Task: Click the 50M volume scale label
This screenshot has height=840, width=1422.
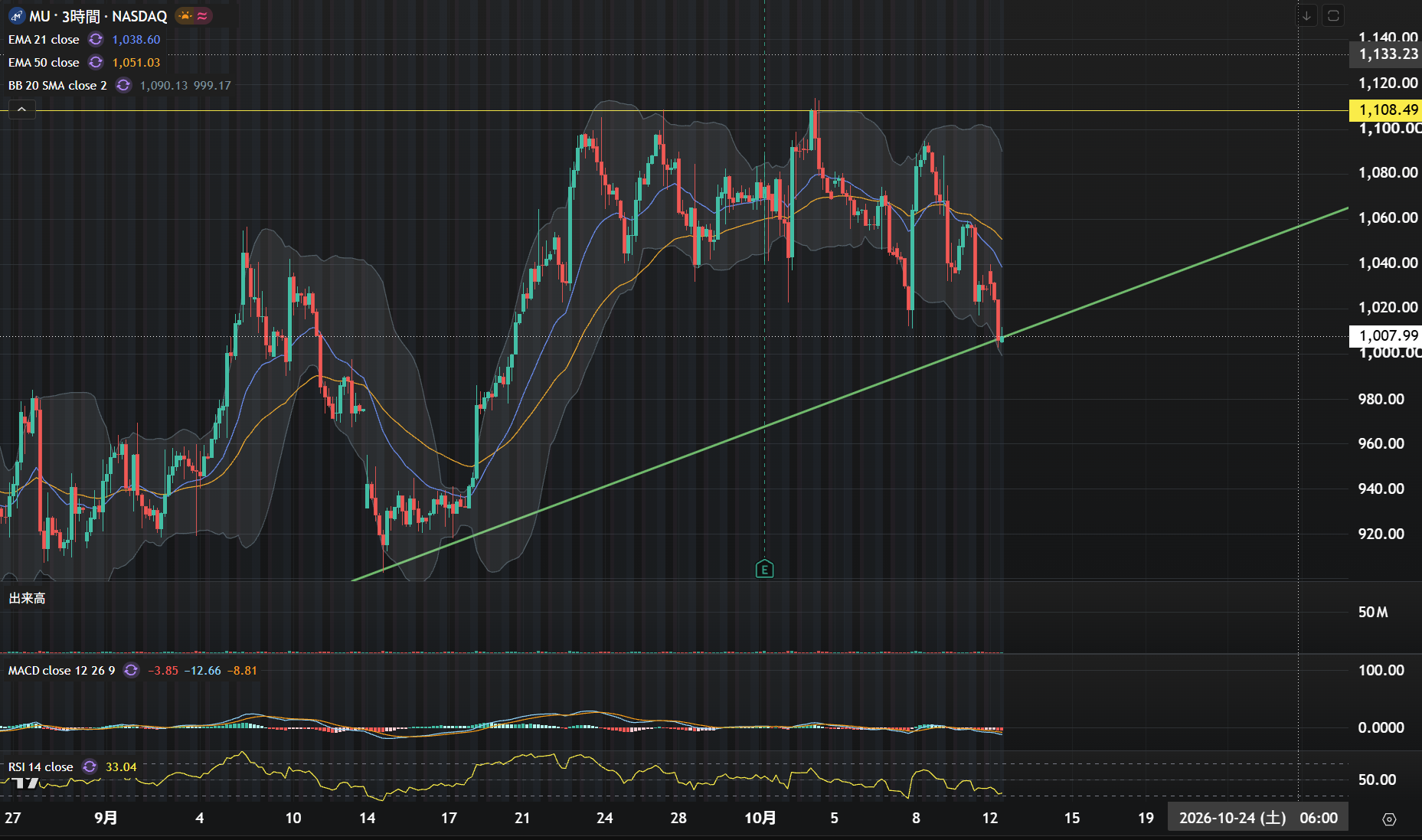Action: [1373, 613]
